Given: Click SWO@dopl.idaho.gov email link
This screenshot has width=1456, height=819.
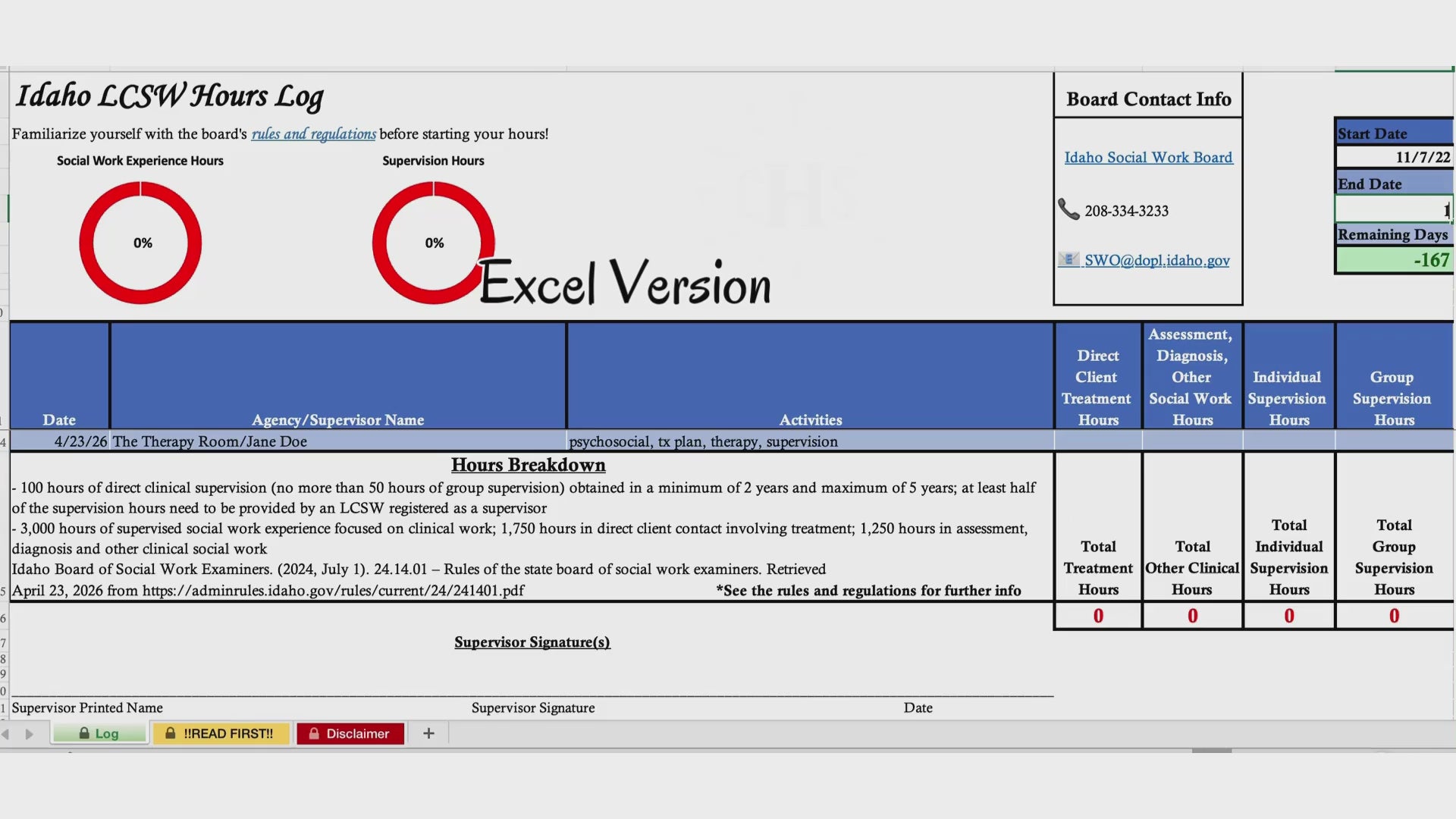Looking at the screenshot, I should tap(1156, 260).
